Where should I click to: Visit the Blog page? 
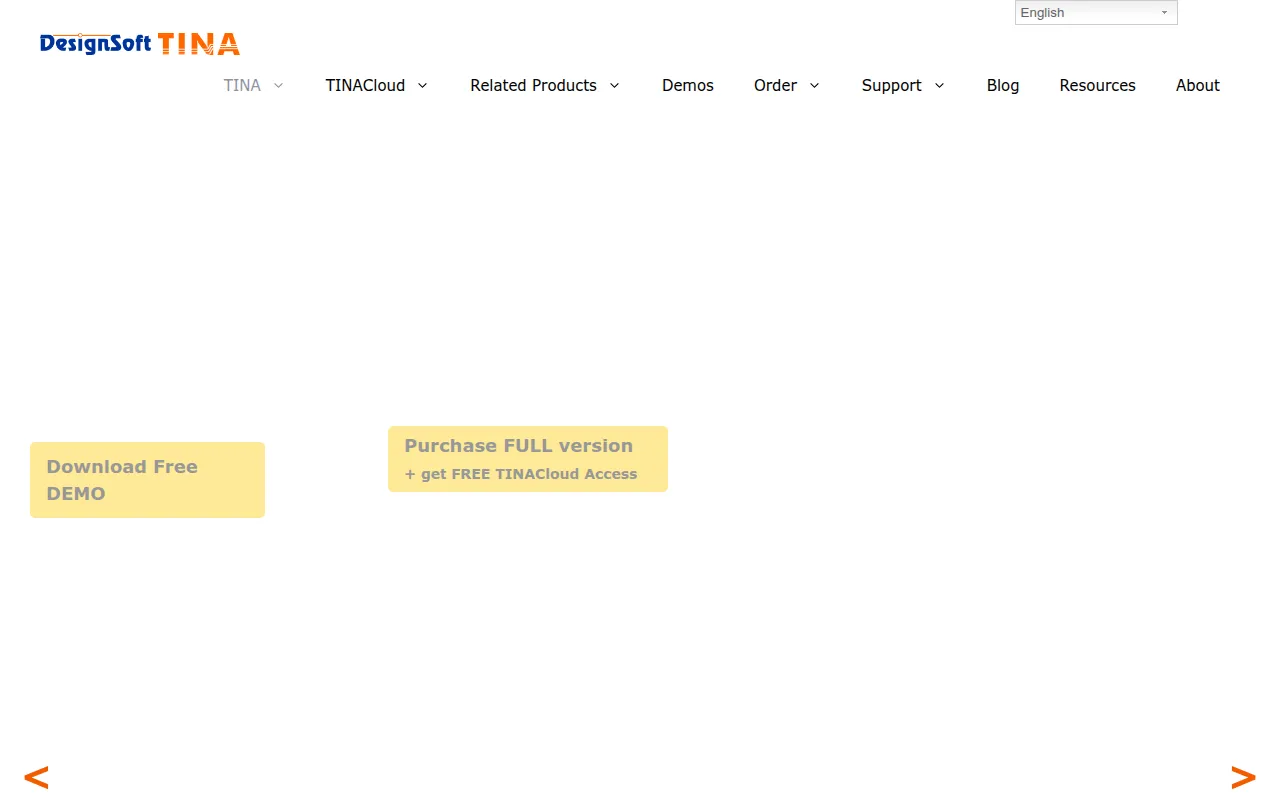coord(1003,86)
